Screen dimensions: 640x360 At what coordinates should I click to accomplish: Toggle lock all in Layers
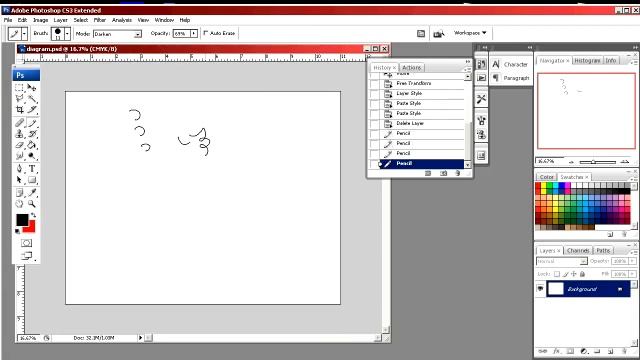(582, 274)
